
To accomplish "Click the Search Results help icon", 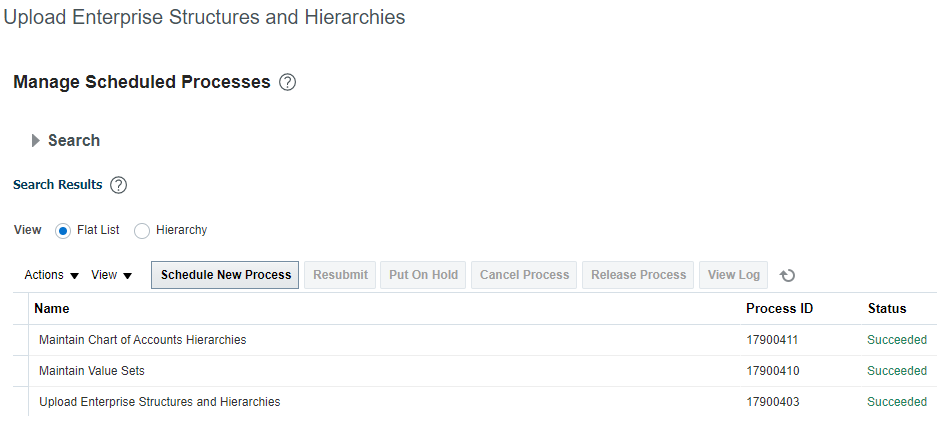I will click(x=119, y=185).
